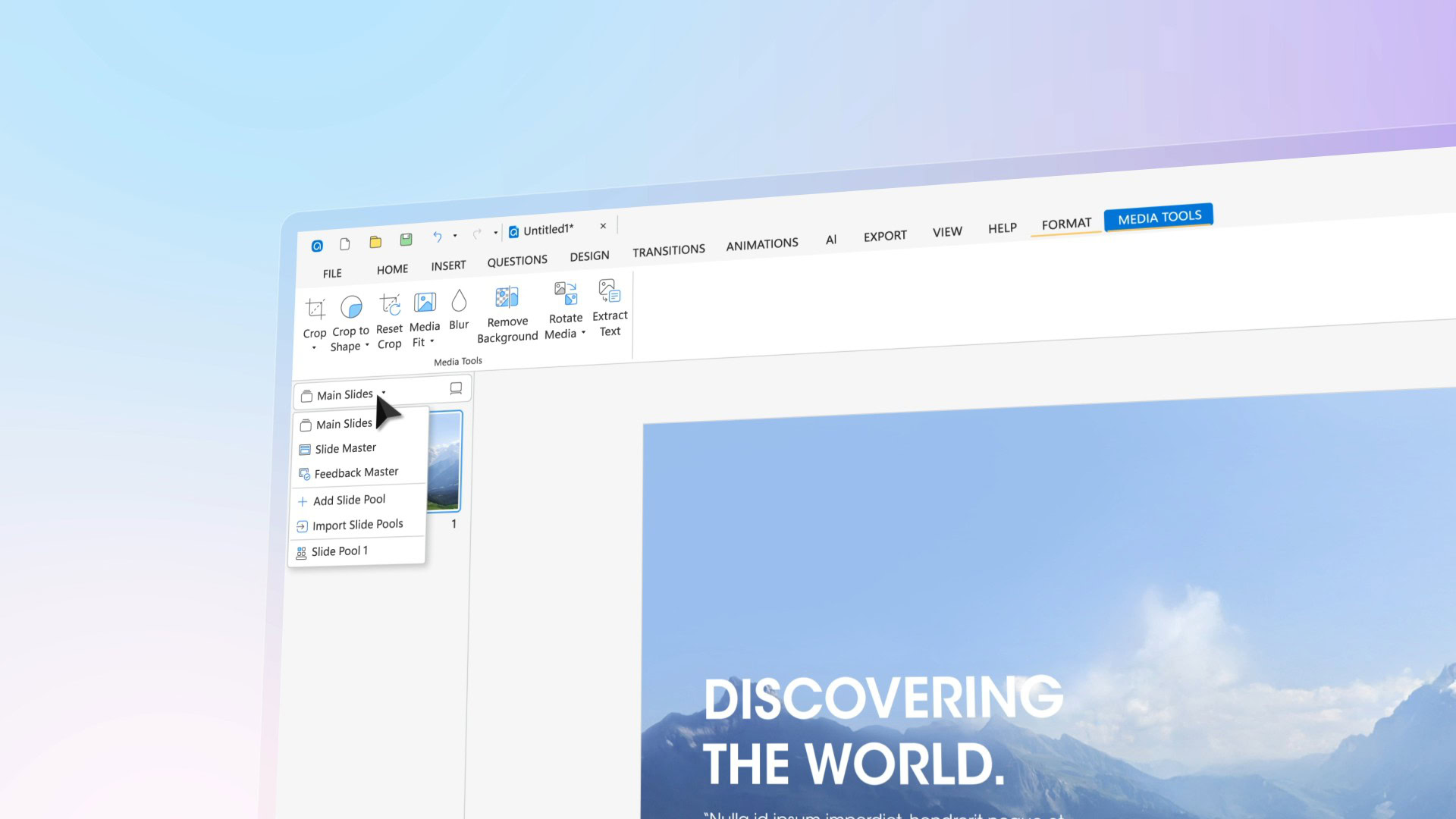Click the green Save icon
This screenshot has height=819, width=1456.
pos(406,240)
